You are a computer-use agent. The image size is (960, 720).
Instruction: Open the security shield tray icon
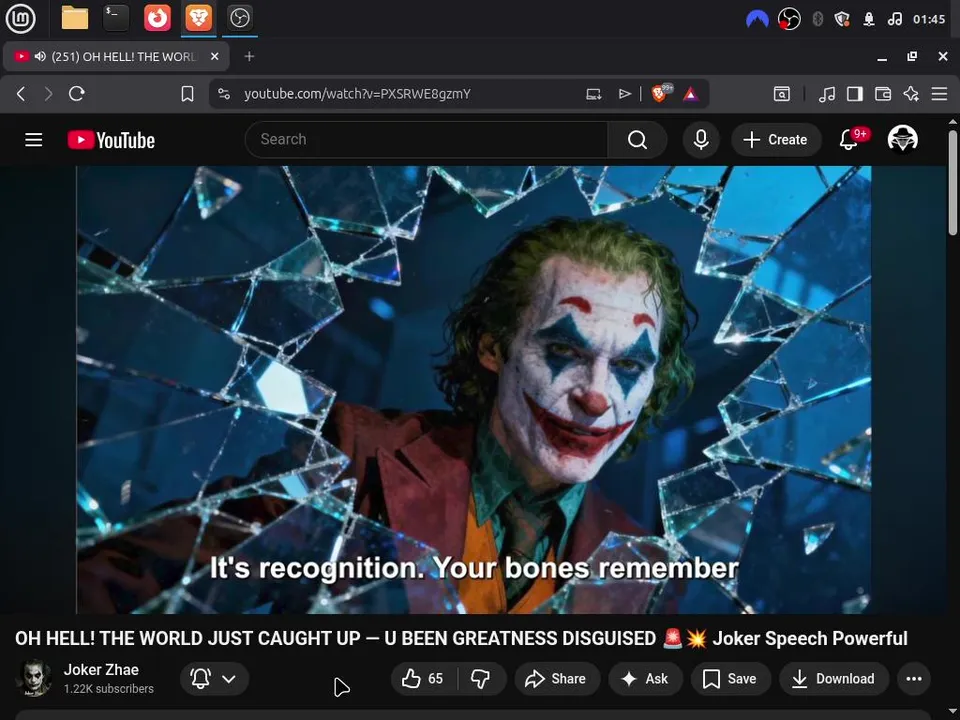(842, 20)
